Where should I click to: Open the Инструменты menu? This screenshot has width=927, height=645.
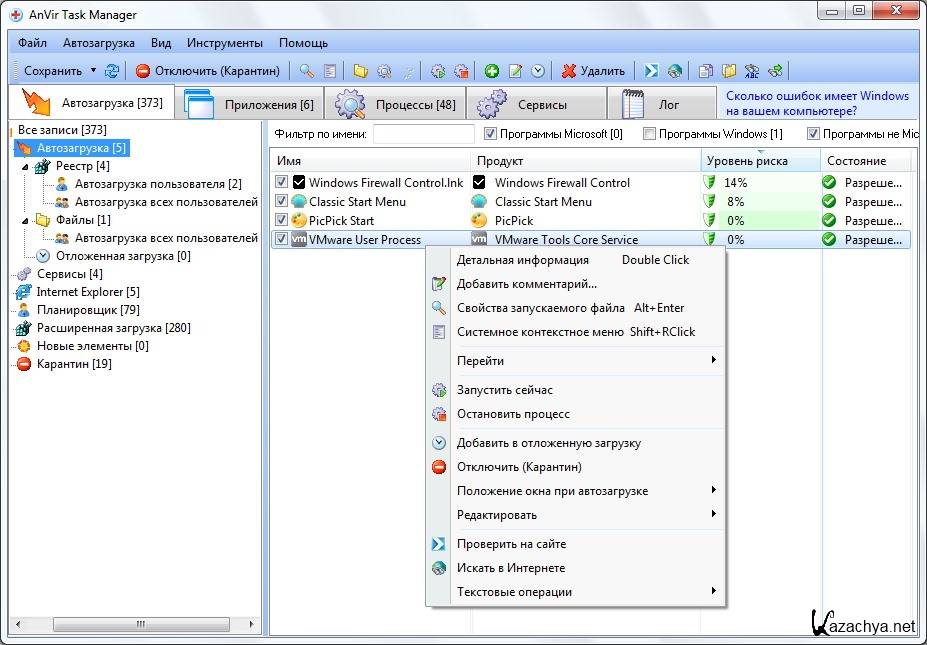[x=224, y=43]
